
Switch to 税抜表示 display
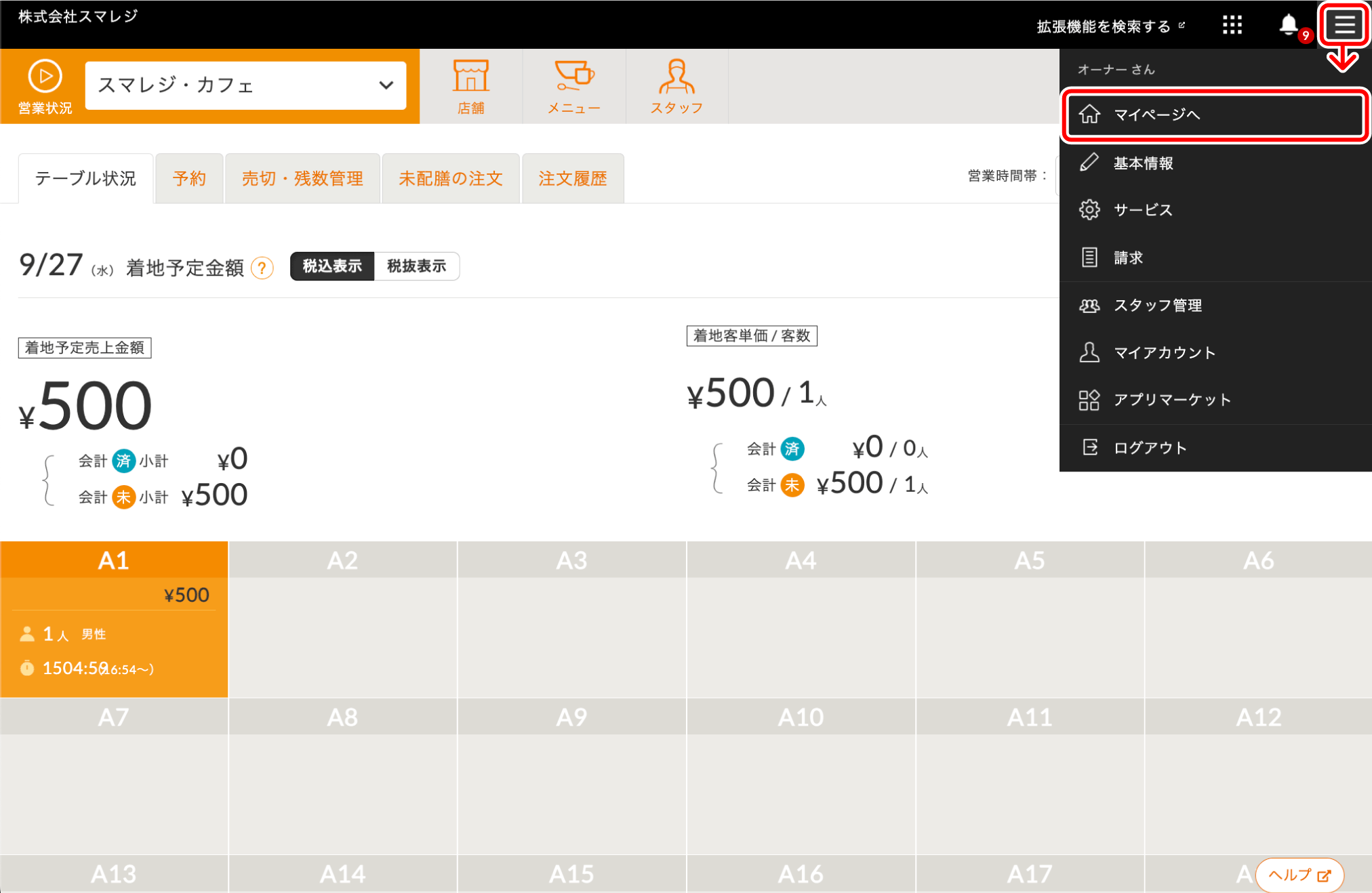(416, 266)
